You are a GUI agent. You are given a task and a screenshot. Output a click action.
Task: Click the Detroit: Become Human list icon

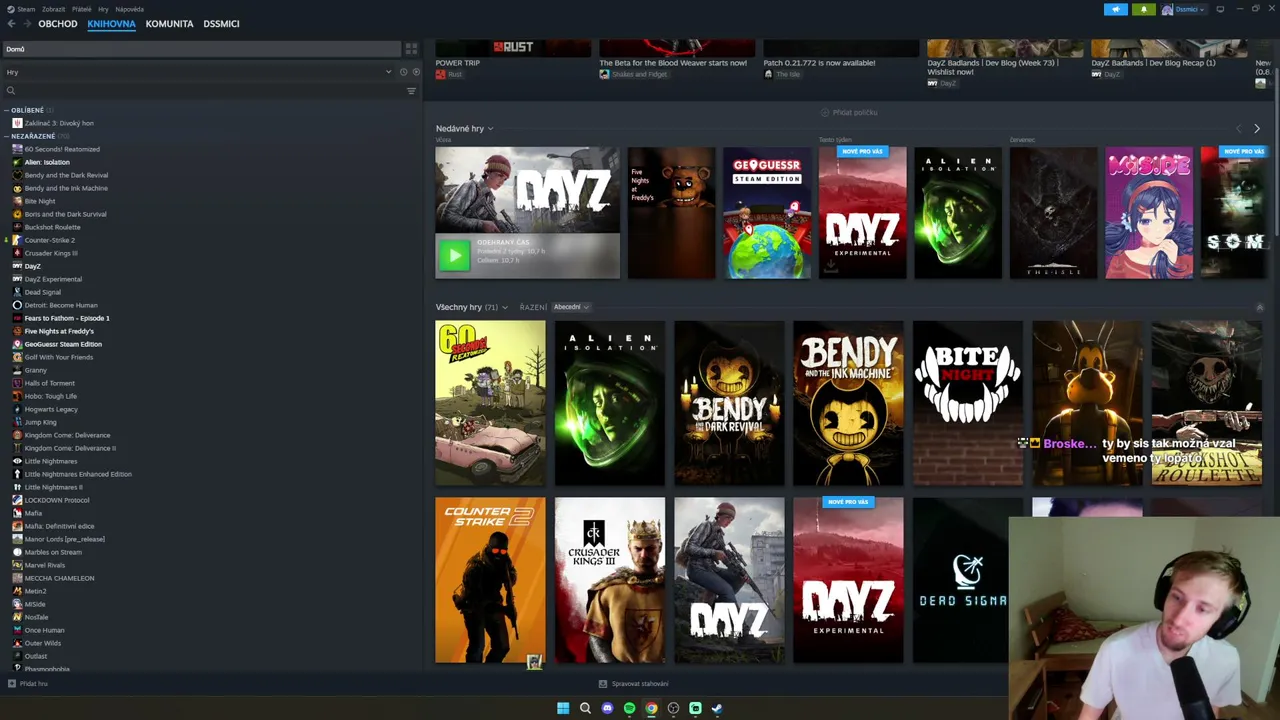click(x=17, y=305)
